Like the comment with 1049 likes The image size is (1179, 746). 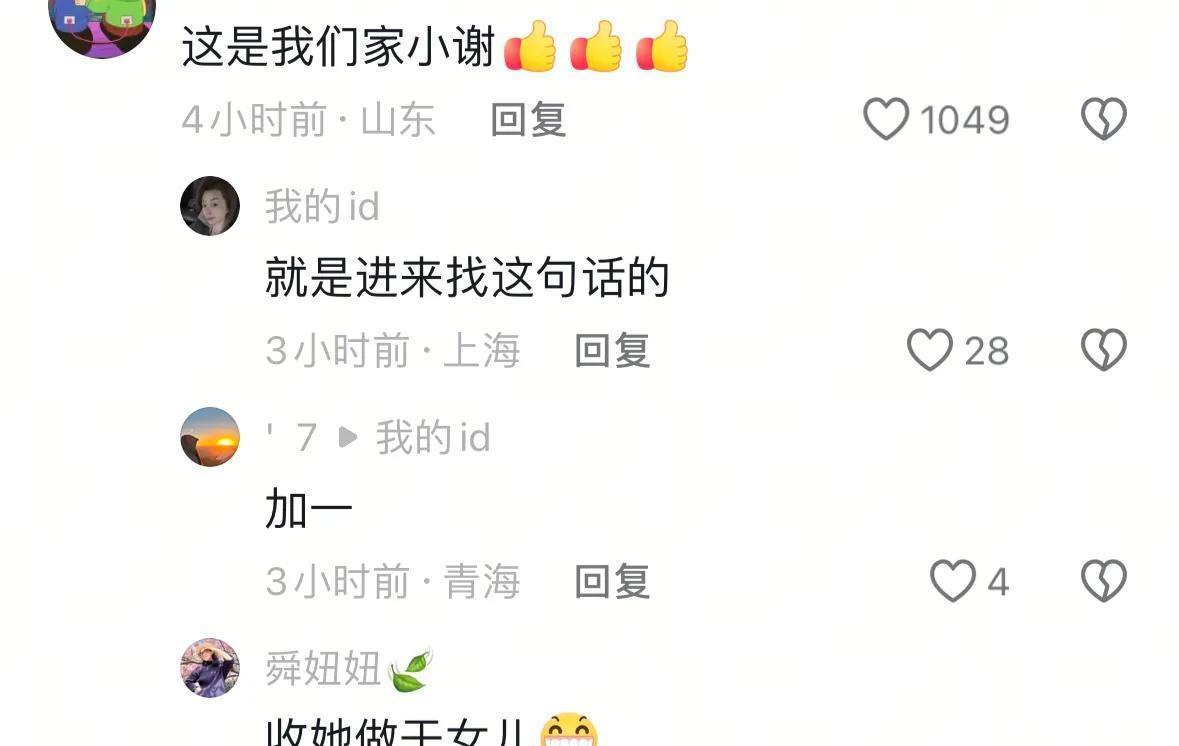click(x=886, y=119)
